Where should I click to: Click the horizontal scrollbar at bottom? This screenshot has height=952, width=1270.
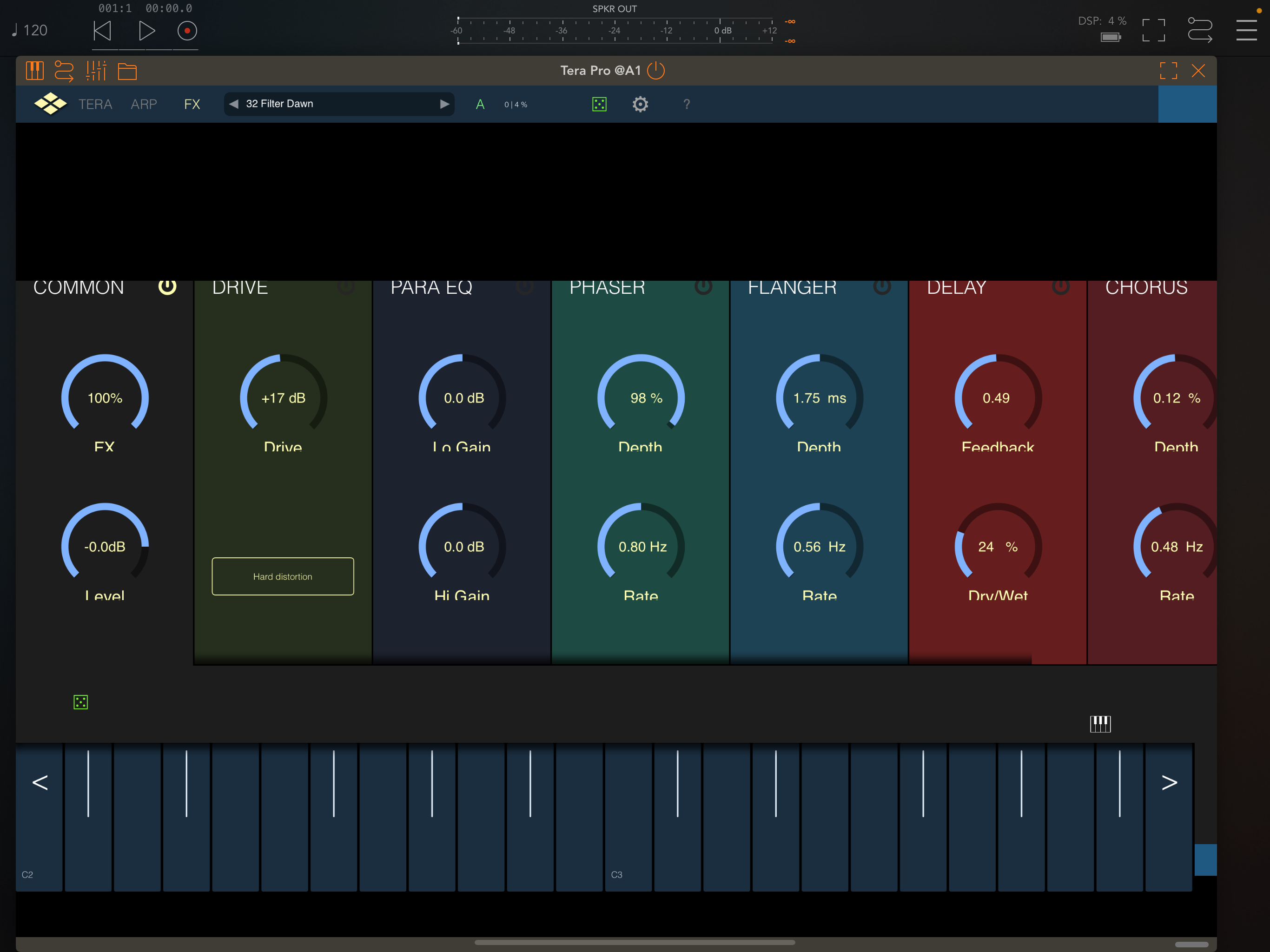(x=635, y=942)
